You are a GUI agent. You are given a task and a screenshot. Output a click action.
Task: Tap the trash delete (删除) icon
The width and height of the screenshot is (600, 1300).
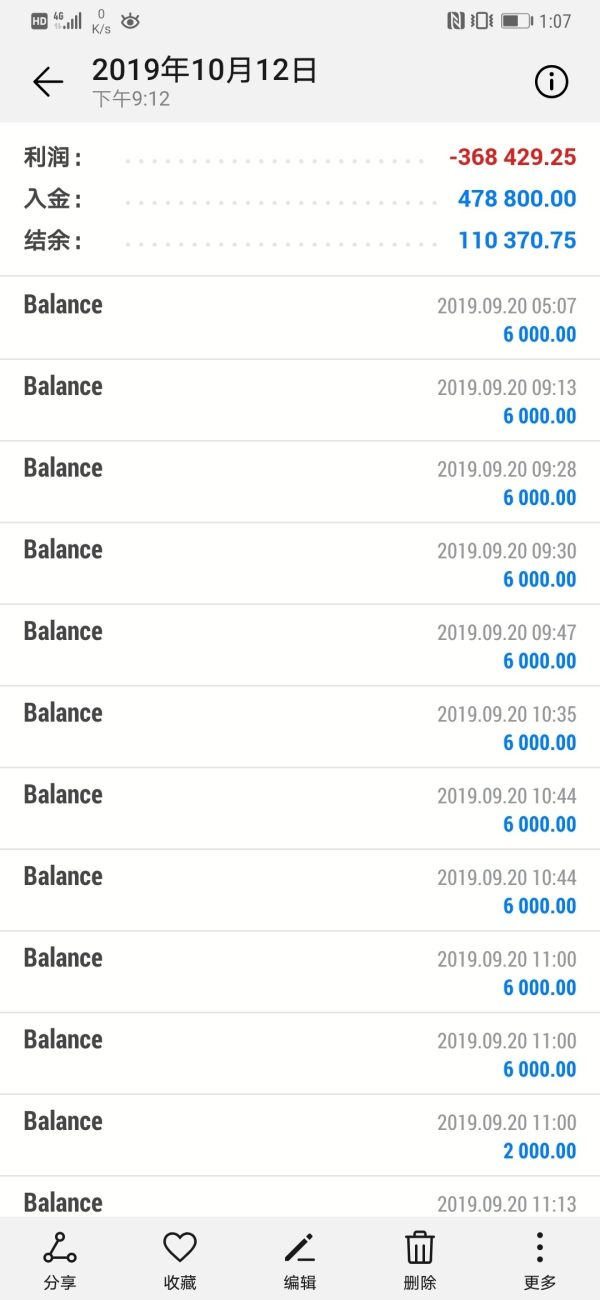420,1248
